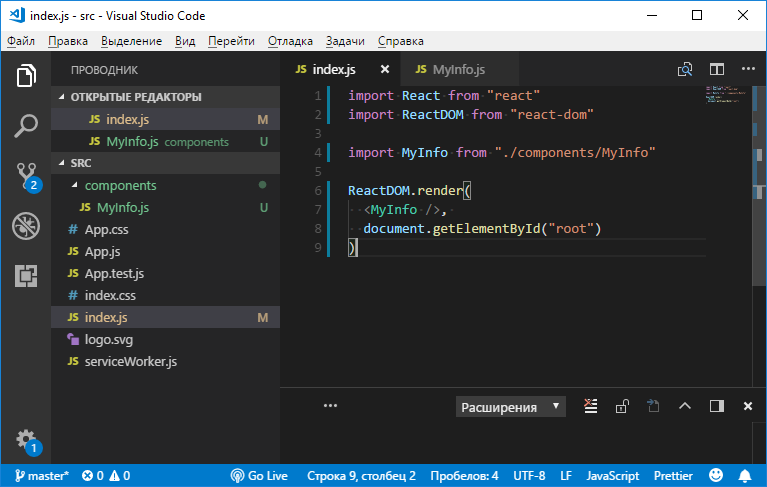This screenshot has width=767, height=487.
Task: Open the Правка menu
Action: tap(68, 41)
